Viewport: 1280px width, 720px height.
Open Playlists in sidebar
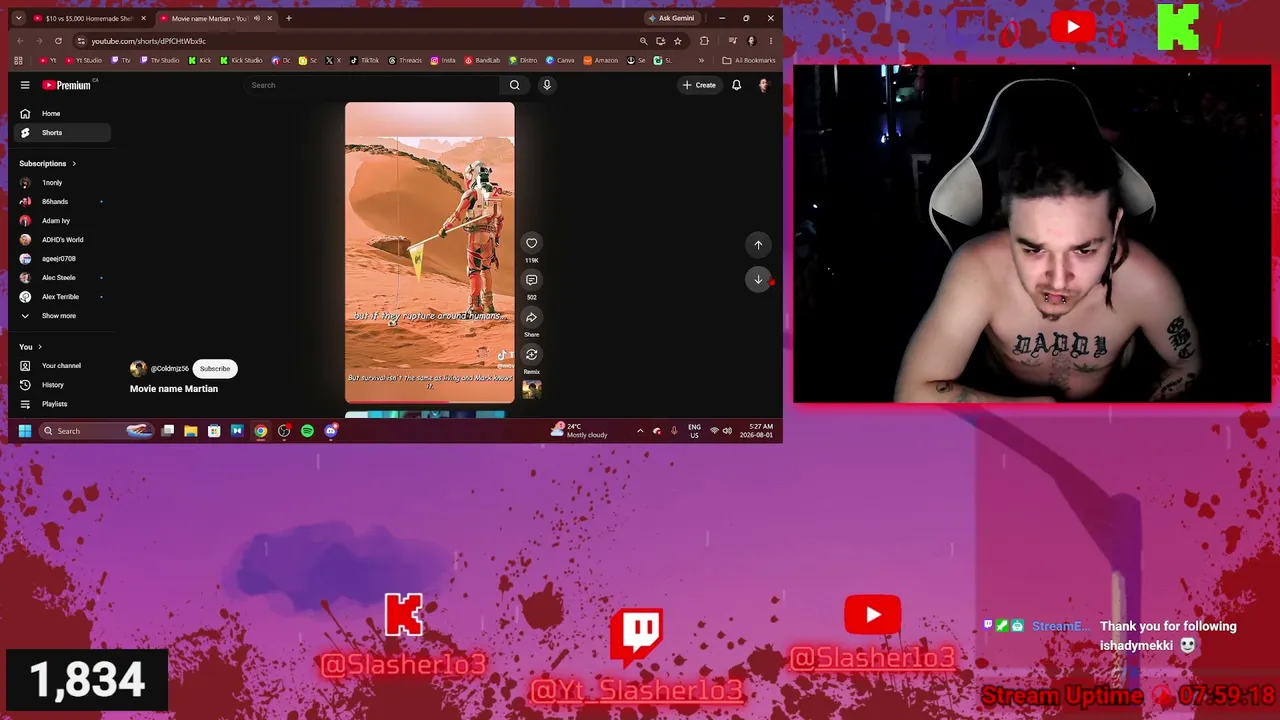point(62,404)
